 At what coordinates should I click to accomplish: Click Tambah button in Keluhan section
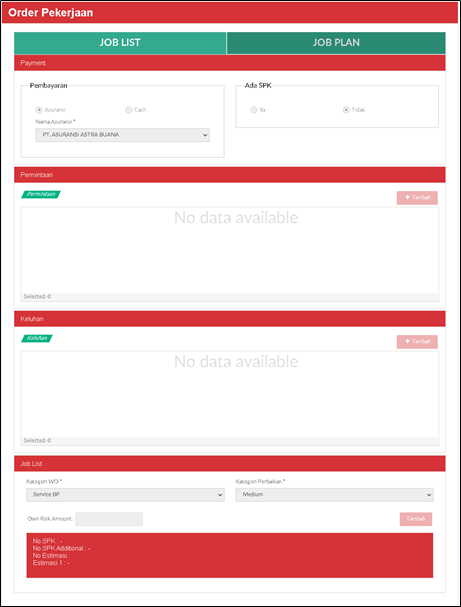417,342
